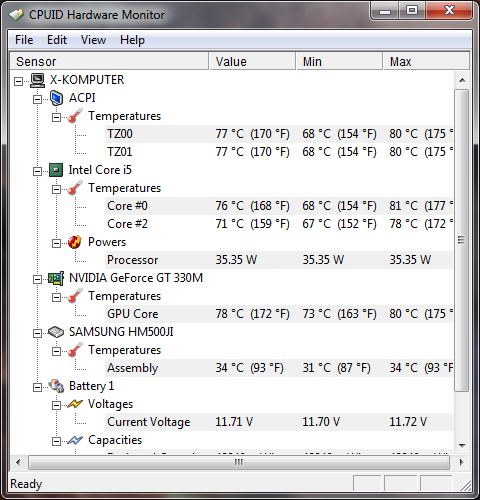Click the Intel Core i5 Temperatures thermometer icon

point(75,188)
